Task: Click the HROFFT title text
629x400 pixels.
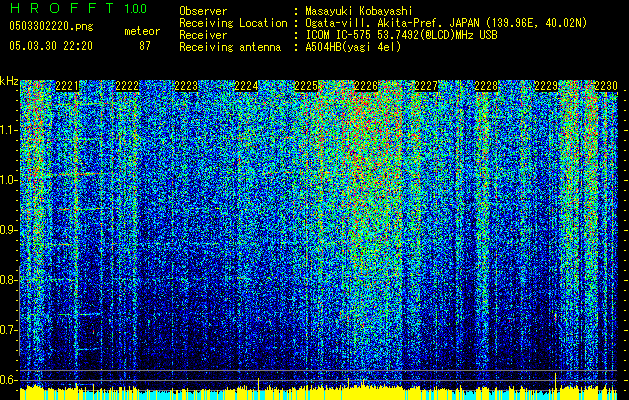Action: point(62,8)
